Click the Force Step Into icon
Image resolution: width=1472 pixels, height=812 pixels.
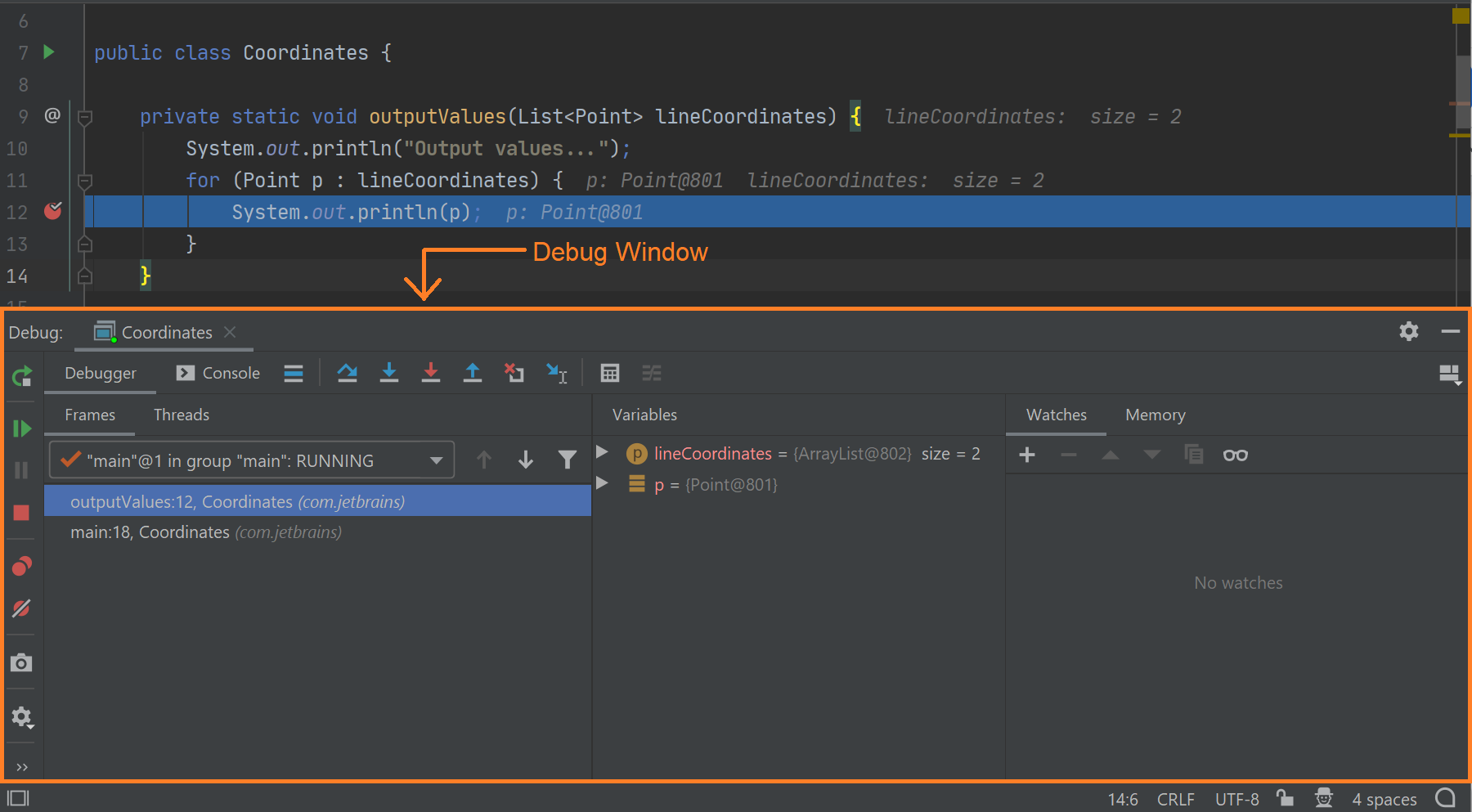pos(431,373)
